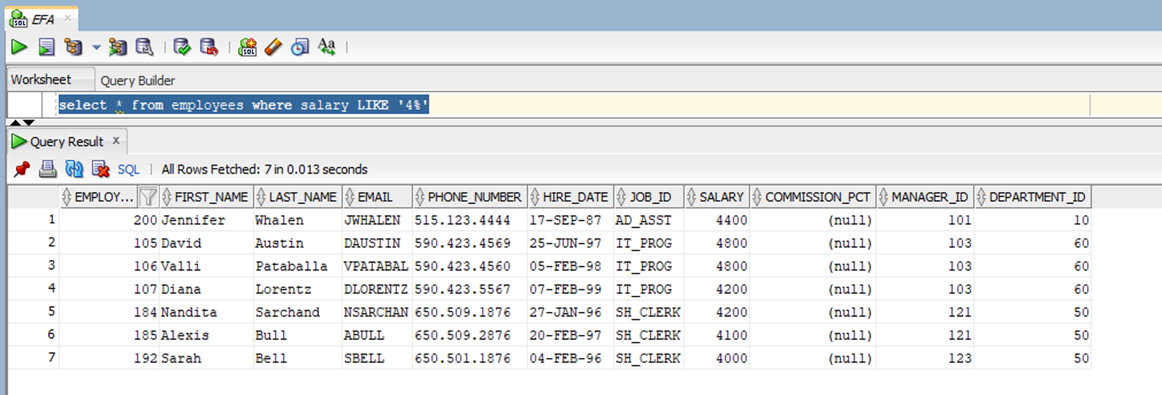Click the 4100 salary cell
Screen dimensions: 1162x395
[x=717, y=335]
